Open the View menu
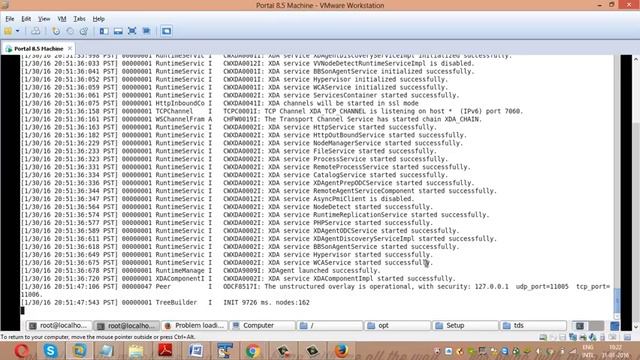The width and height of the screenshot is (640, 360). coord(44,19)
